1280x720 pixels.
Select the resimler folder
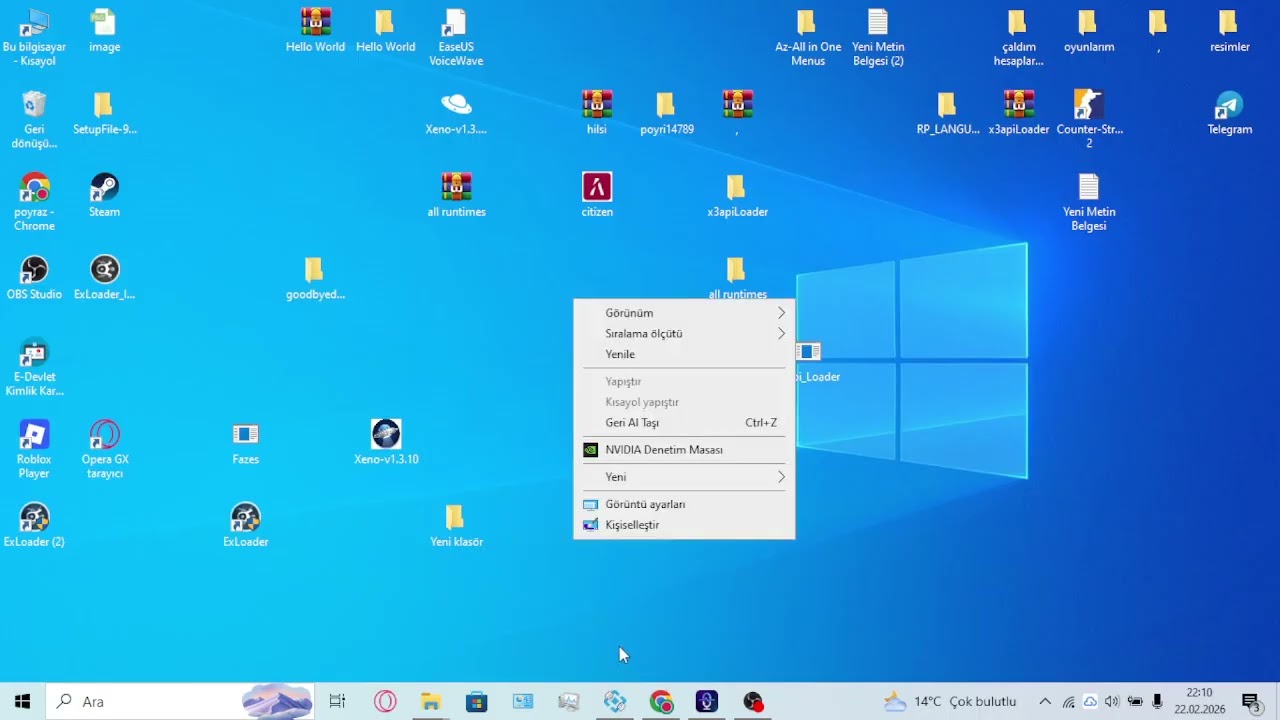[x=1229, y=30]
